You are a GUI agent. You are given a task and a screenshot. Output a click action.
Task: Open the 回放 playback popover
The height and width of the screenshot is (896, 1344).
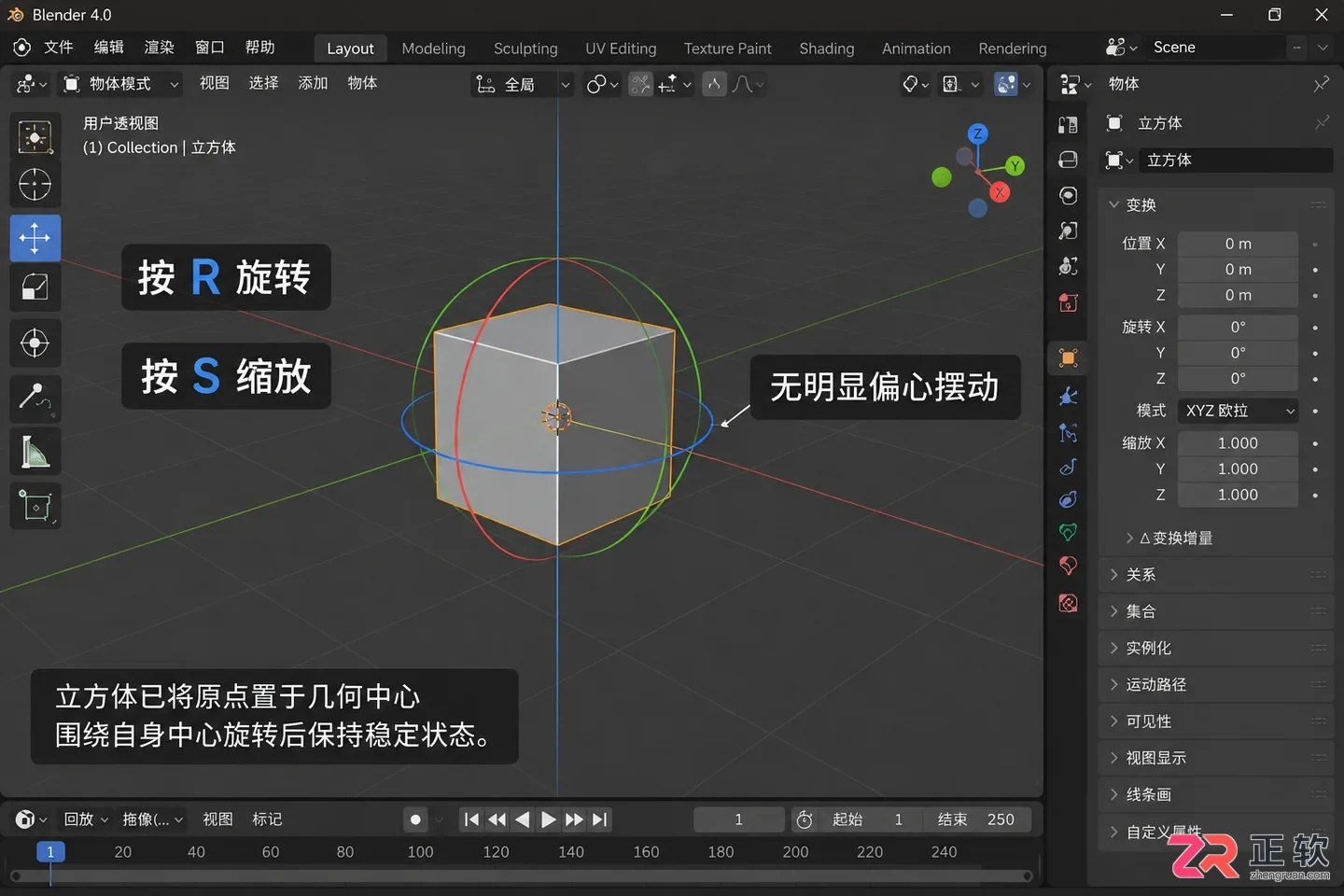(86, 819)
